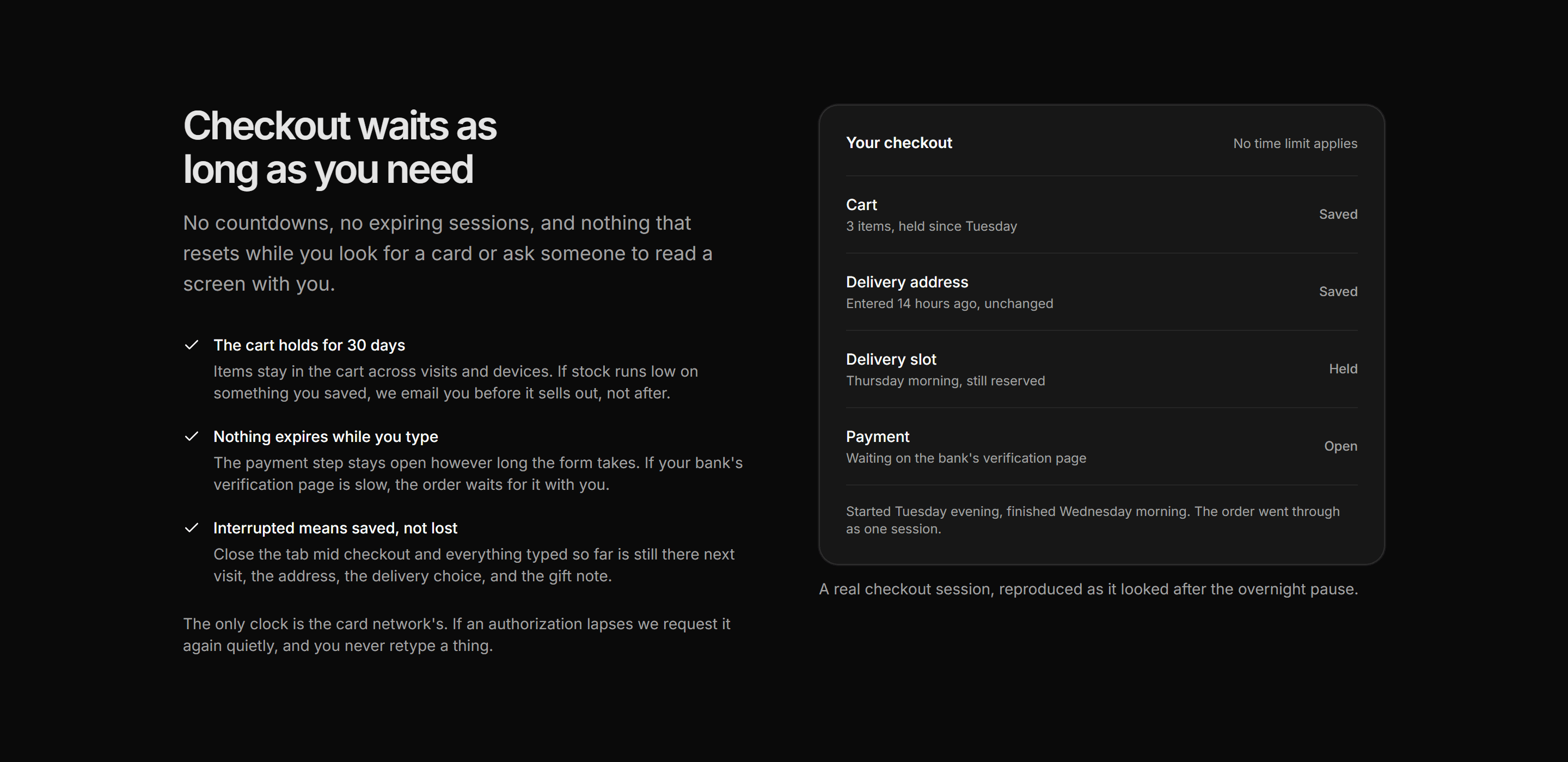Click the card network authorization footnote
The width and height of the screenshot is (1568, 762).
457,635
